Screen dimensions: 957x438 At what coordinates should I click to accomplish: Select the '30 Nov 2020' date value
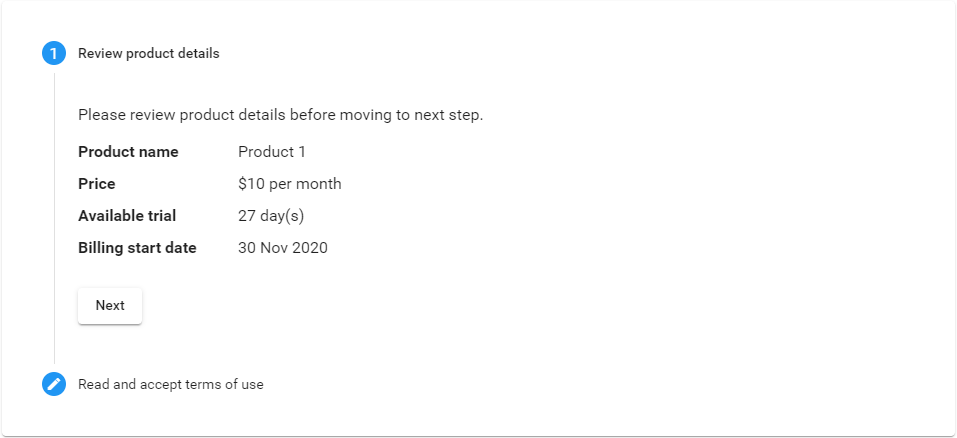(x=283, y=248)
